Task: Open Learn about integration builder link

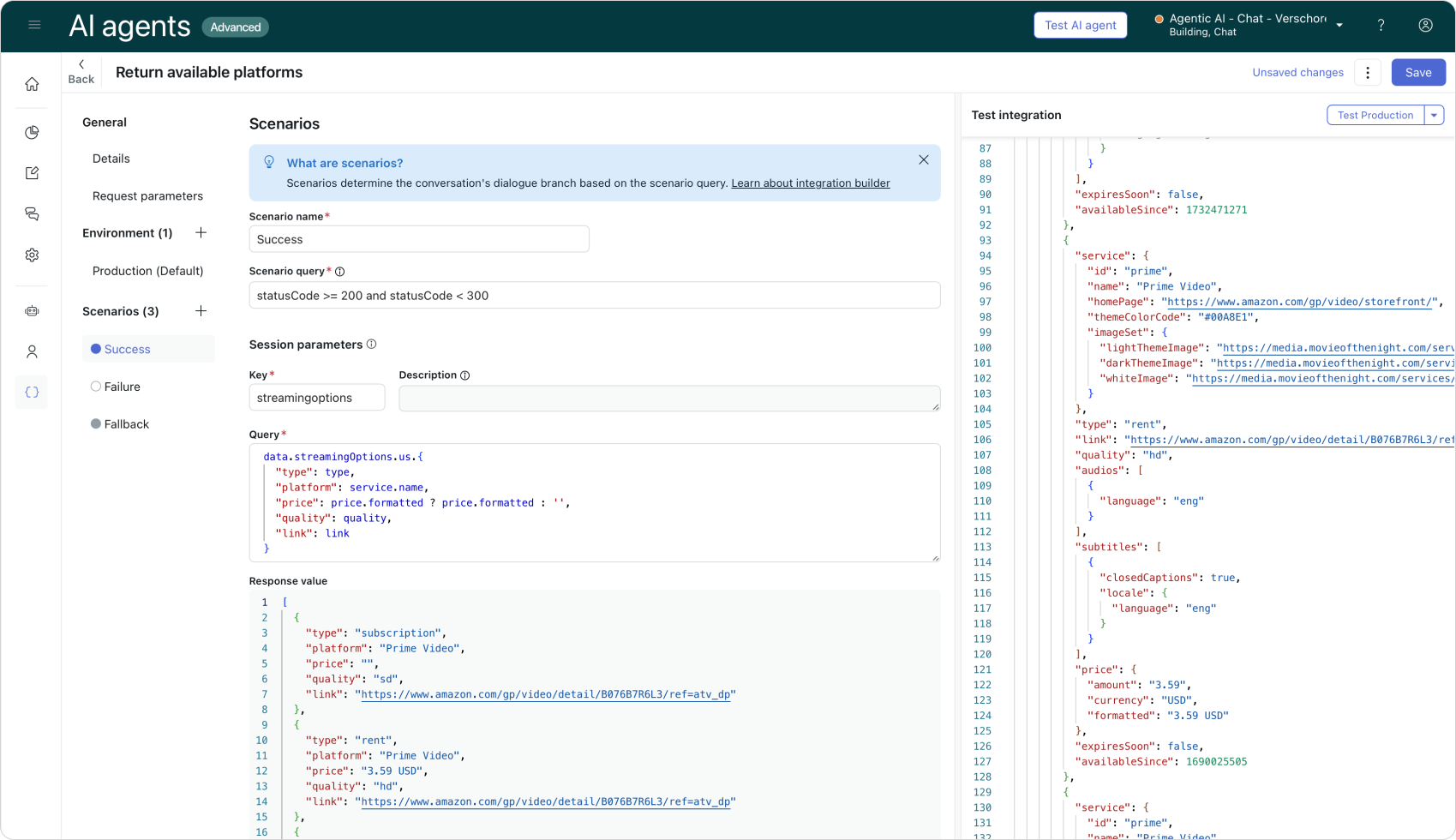Action: [x=810, y=183]
